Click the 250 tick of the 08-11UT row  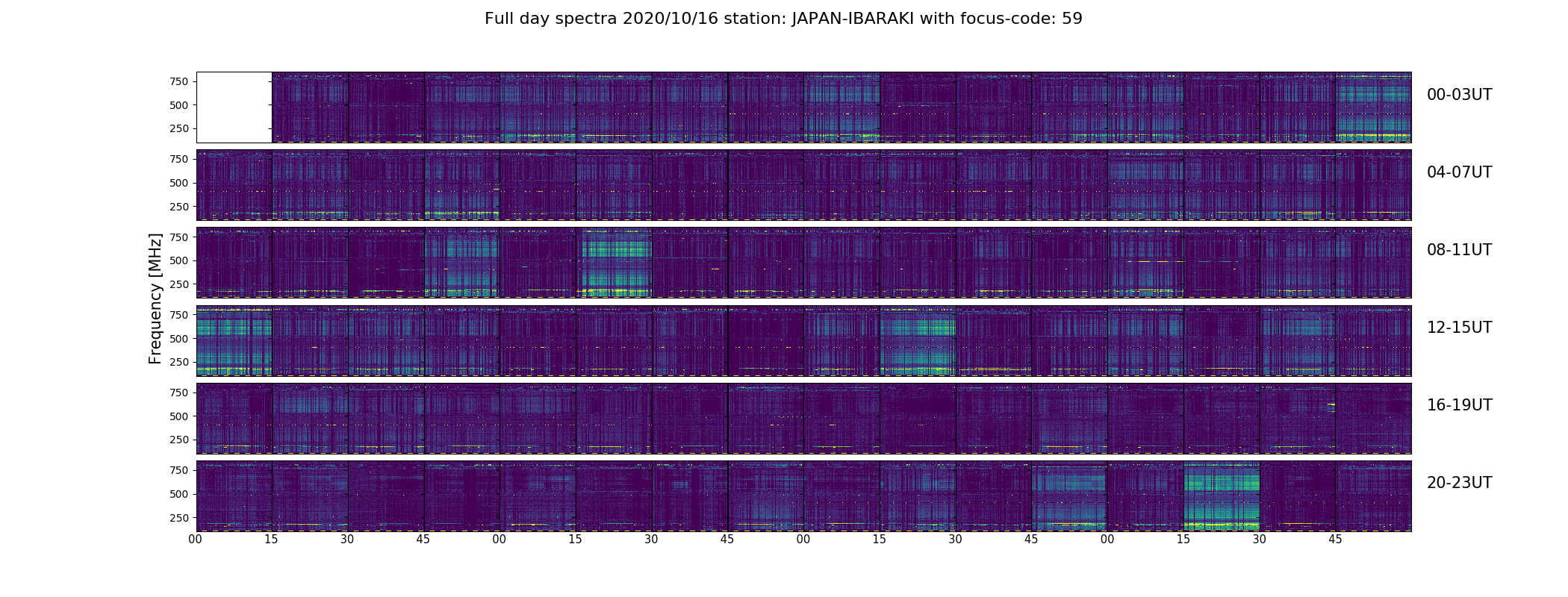point(178,284)
